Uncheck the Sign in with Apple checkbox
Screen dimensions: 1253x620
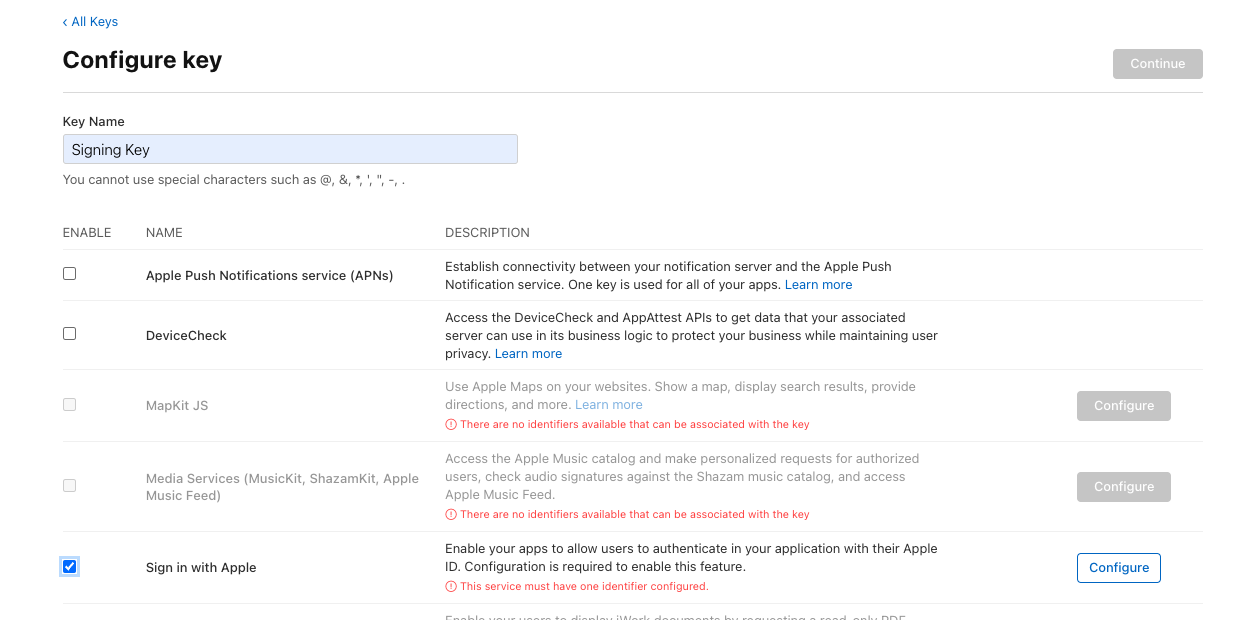coord(69,566)
